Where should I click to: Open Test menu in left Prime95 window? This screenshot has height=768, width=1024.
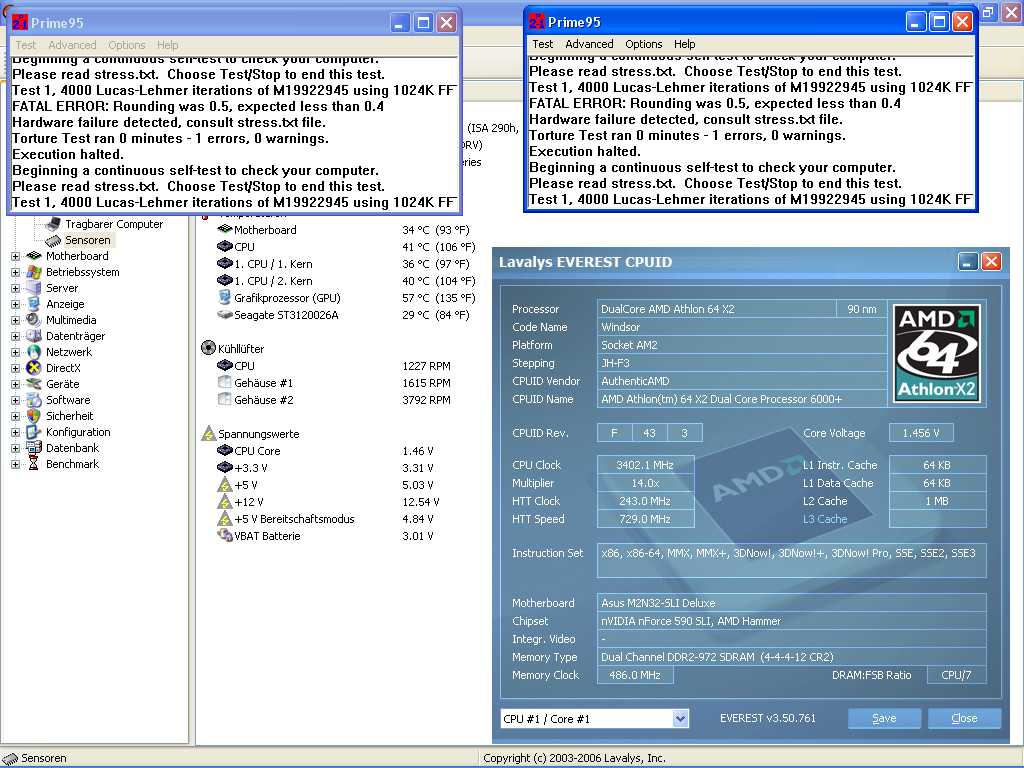pyautogui.click(x=25, y=45)
